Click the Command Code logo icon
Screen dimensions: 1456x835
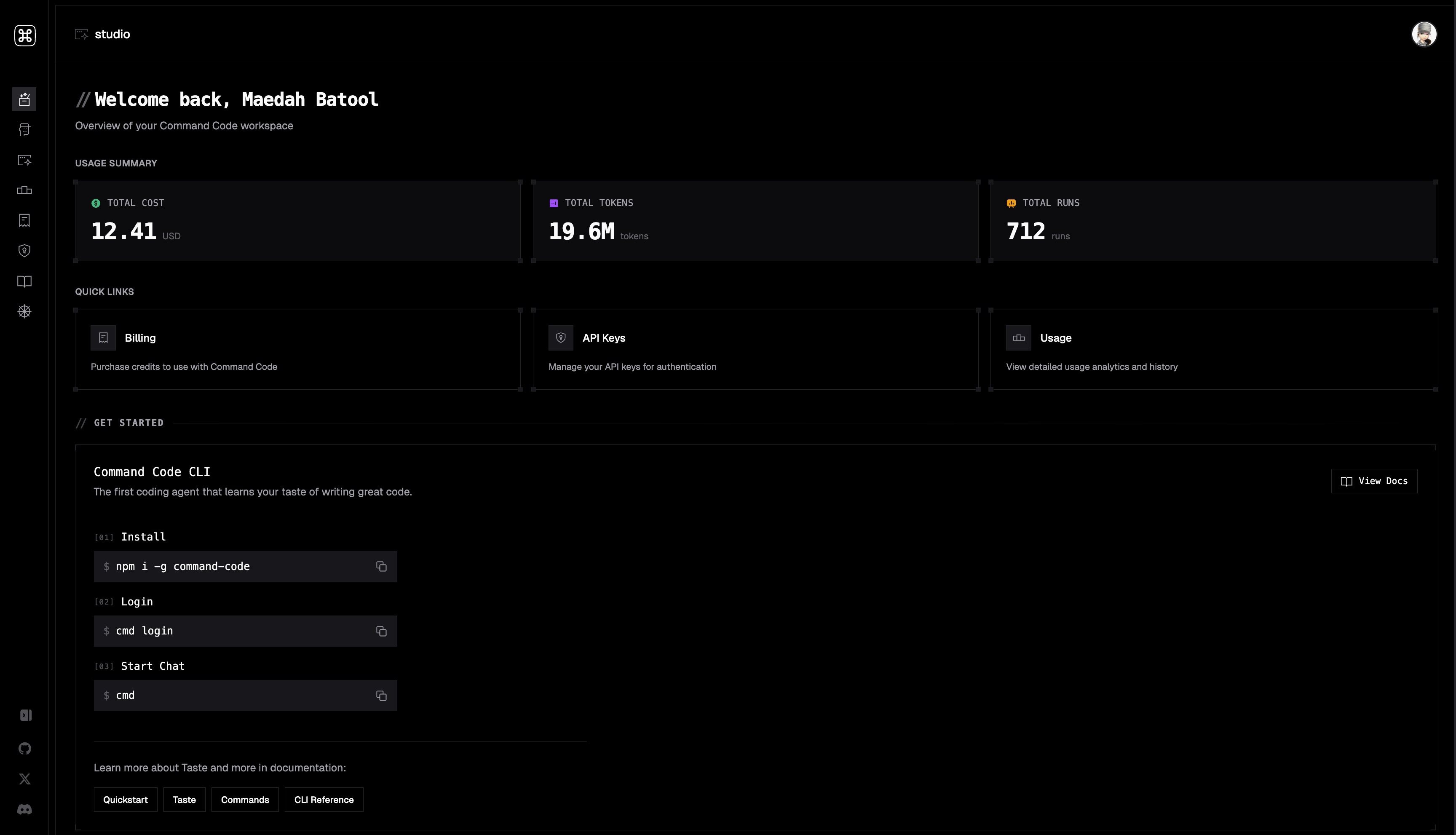[25, 35]
